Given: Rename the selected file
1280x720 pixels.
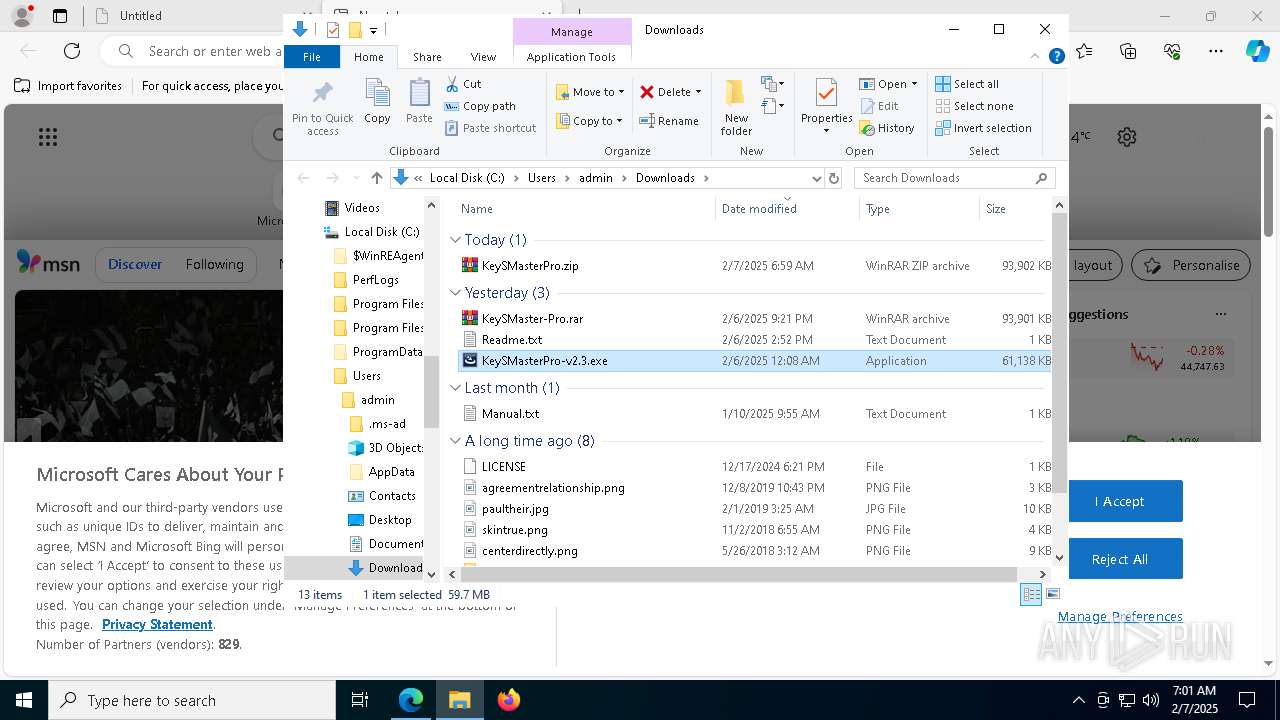Looking at the screenshot, I should pyautogui.click(x=669, y=121).
